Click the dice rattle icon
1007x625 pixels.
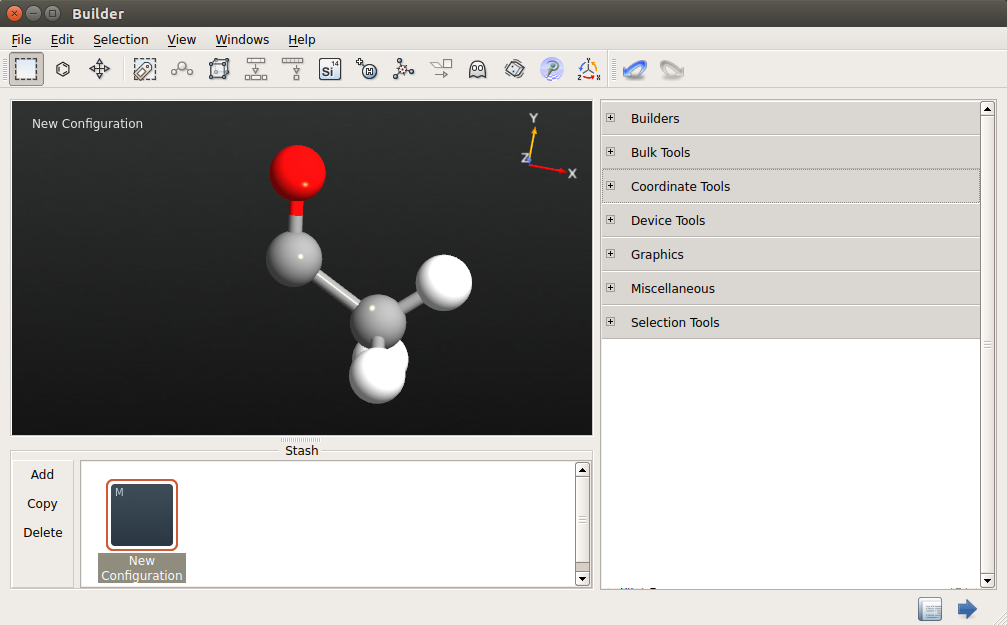pos(514,69)
